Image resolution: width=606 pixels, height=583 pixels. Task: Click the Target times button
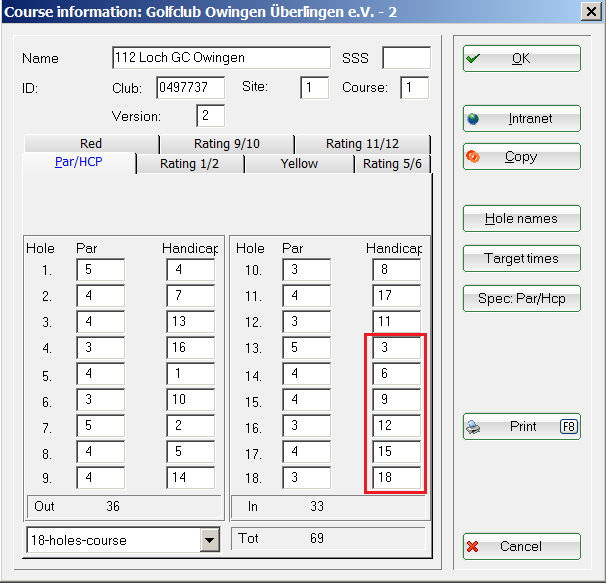522,258
